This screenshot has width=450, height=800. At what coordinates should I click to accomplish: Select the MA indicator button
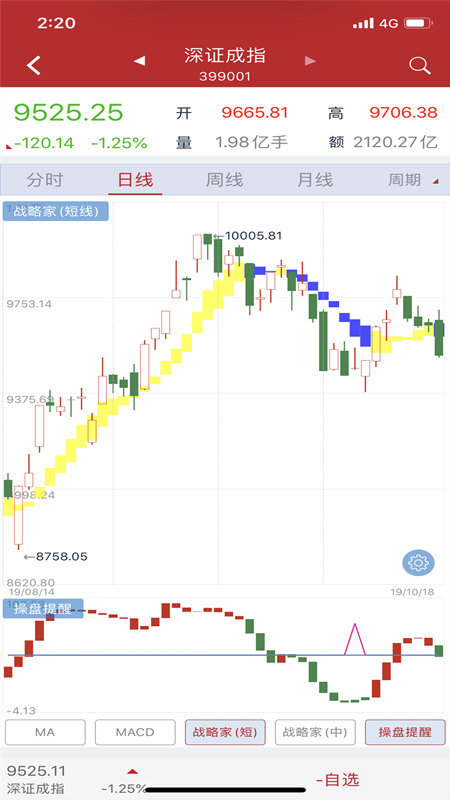45,732
